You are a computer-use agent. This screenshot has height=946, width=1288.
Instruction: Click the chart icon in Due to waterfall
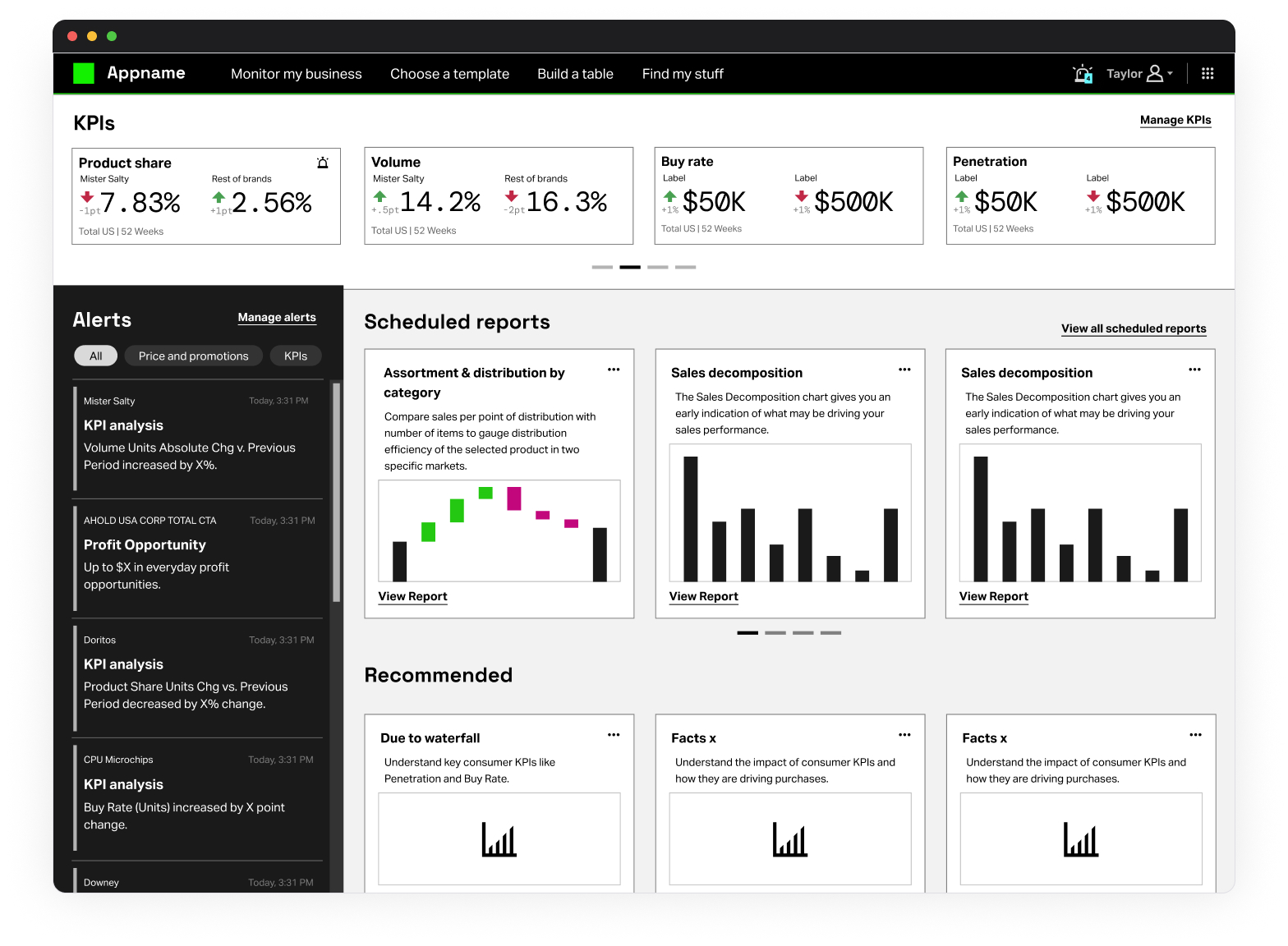pyautogui.click(x=499, y=839)
